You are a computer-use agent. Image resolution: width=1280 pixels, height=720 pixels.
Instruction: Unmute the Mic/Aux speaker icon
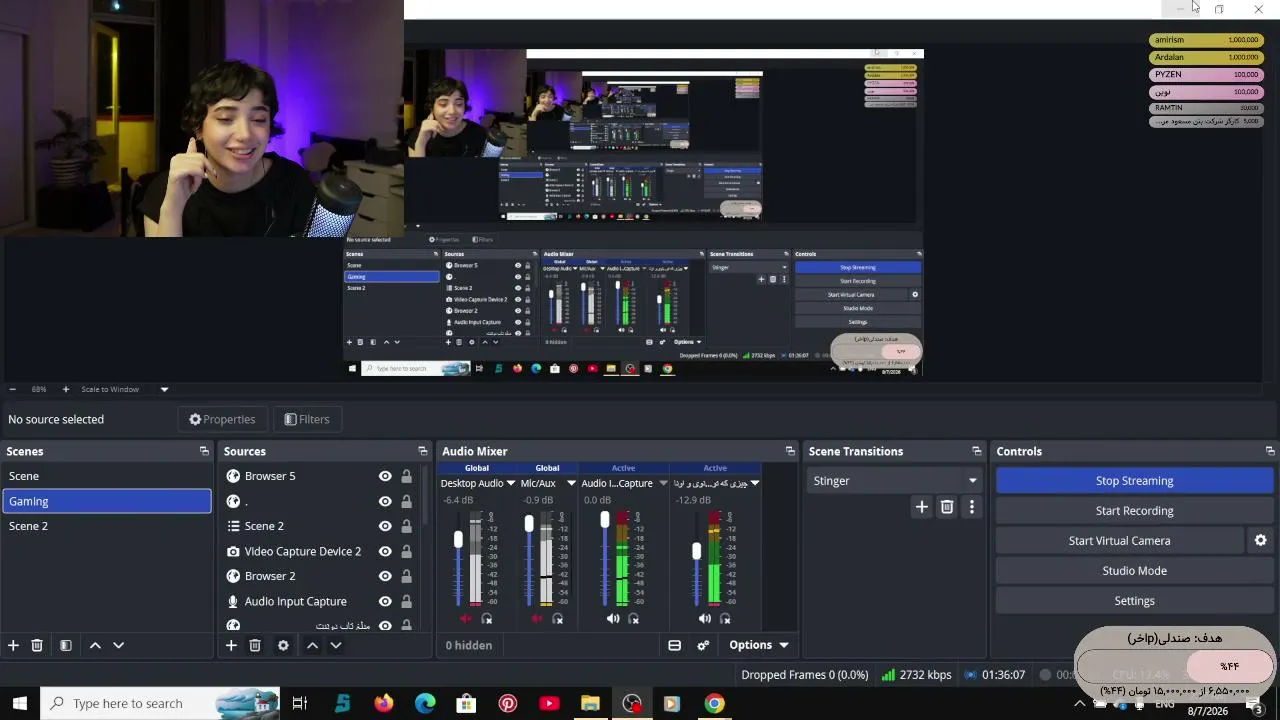pos(537,619)
